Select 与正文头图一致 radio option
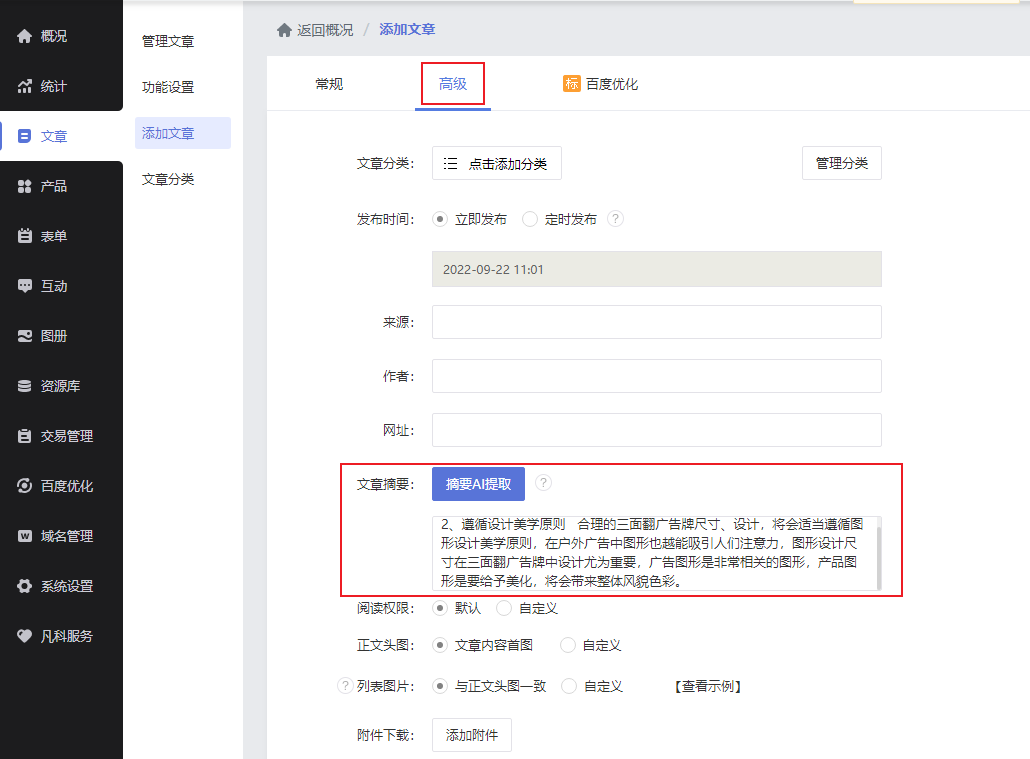Screen dimensions: 1030x759 pyautogui.click(x=440, y=686)
